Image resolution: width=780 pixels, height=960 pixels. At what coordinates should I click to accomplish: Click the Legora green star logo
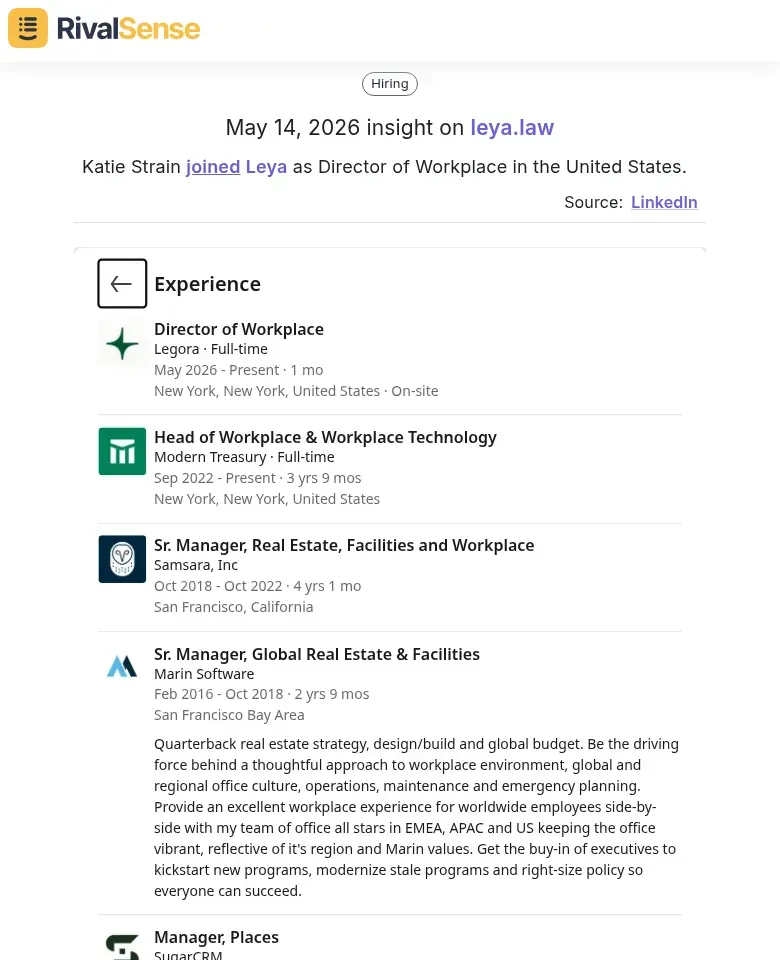[x=122, y=343]
